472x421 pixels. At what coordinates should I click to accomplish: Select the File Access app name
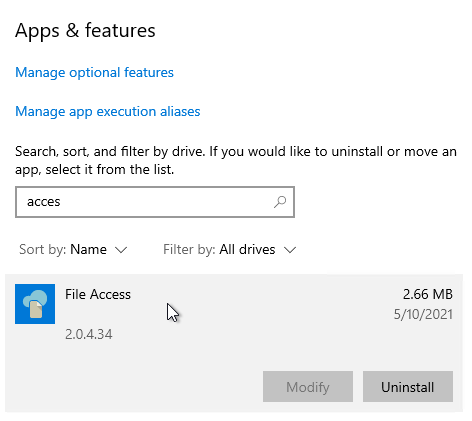click(98, 294)
